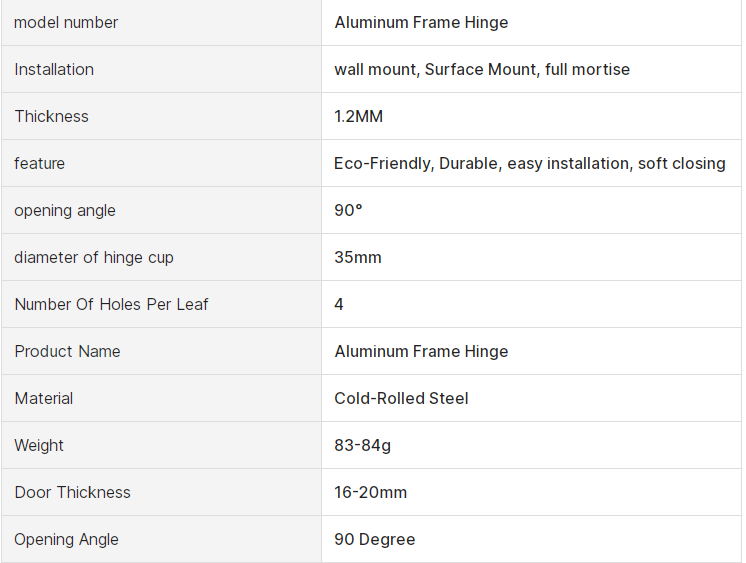
Task: Click the 'feature' label cell
Action: pos(39,163)
